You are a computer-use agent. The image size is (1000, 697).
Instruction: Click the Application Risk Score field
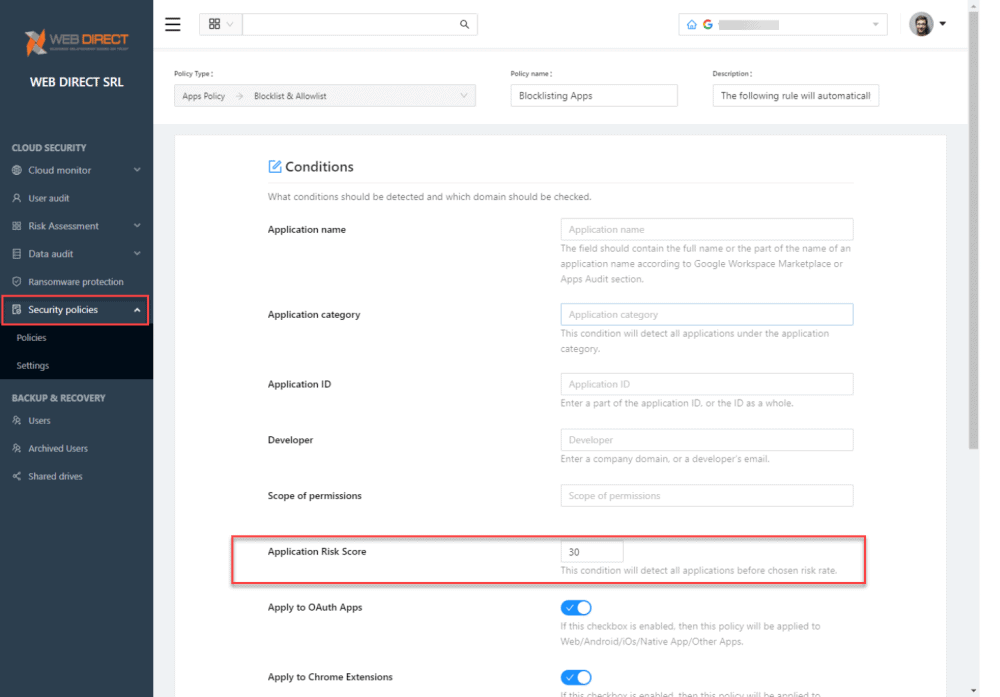tap(592, 552)
